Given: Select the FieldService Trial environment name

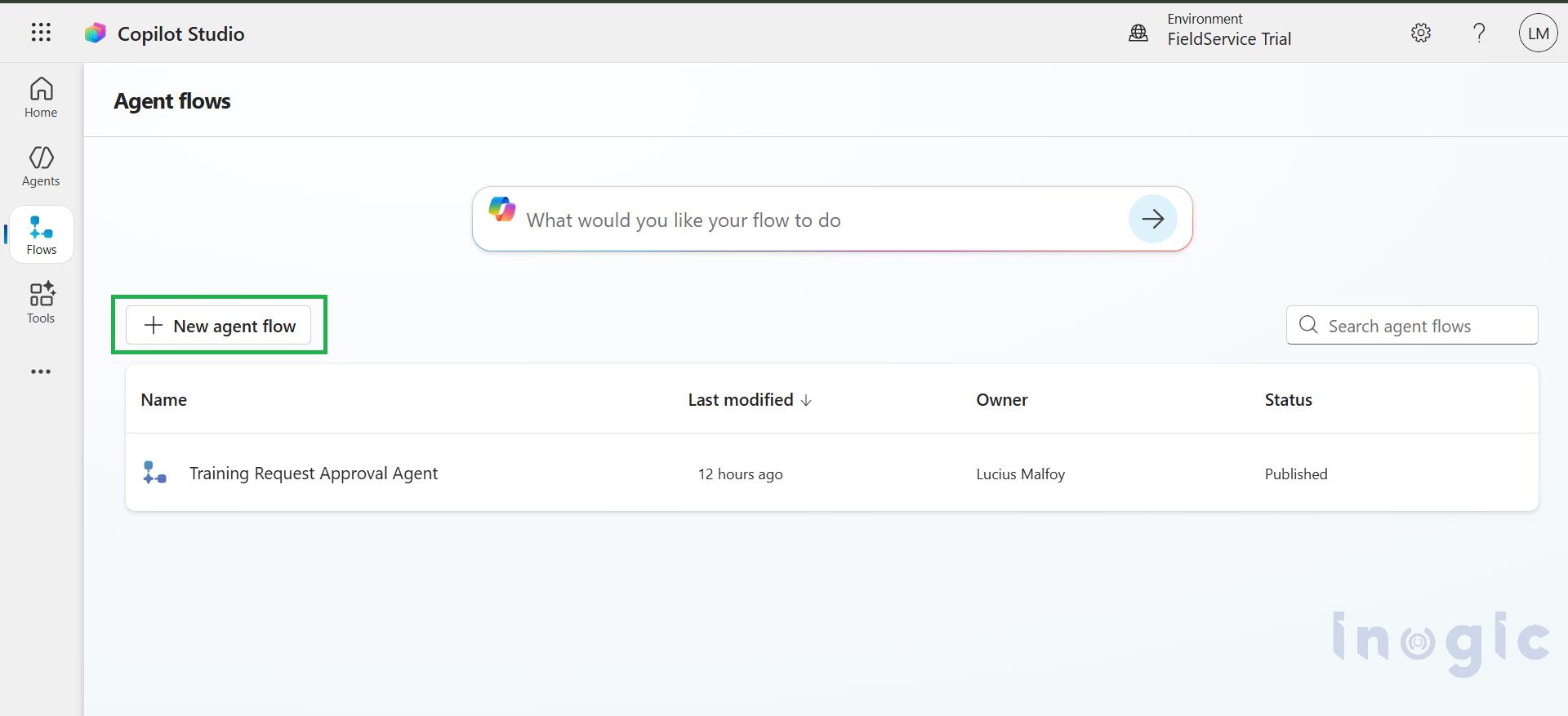Looking at the screenshot, I should pyautogui.click(x=1229, y=39).
